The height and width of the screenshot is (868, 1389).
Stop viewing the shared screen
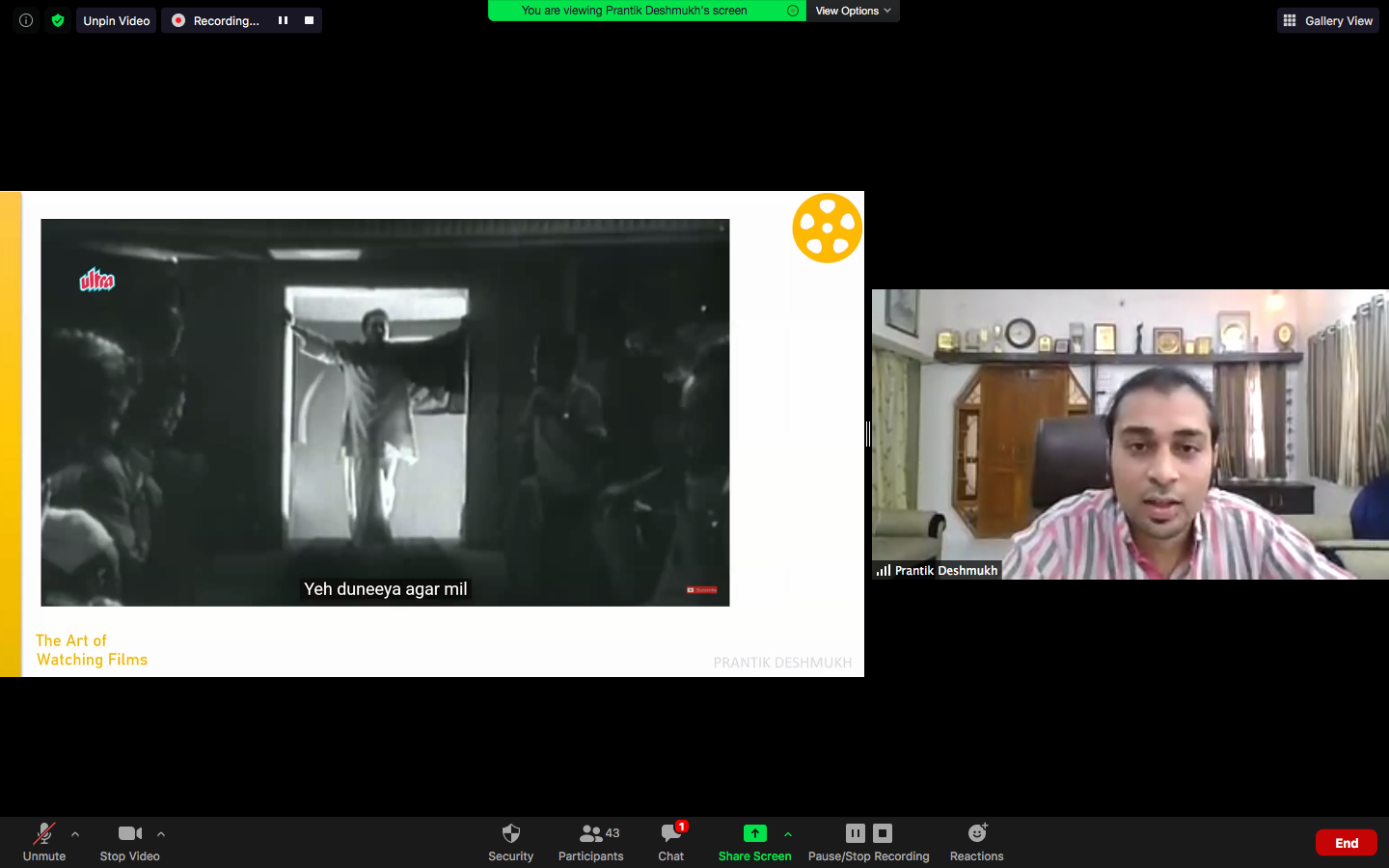pos(791,11)
